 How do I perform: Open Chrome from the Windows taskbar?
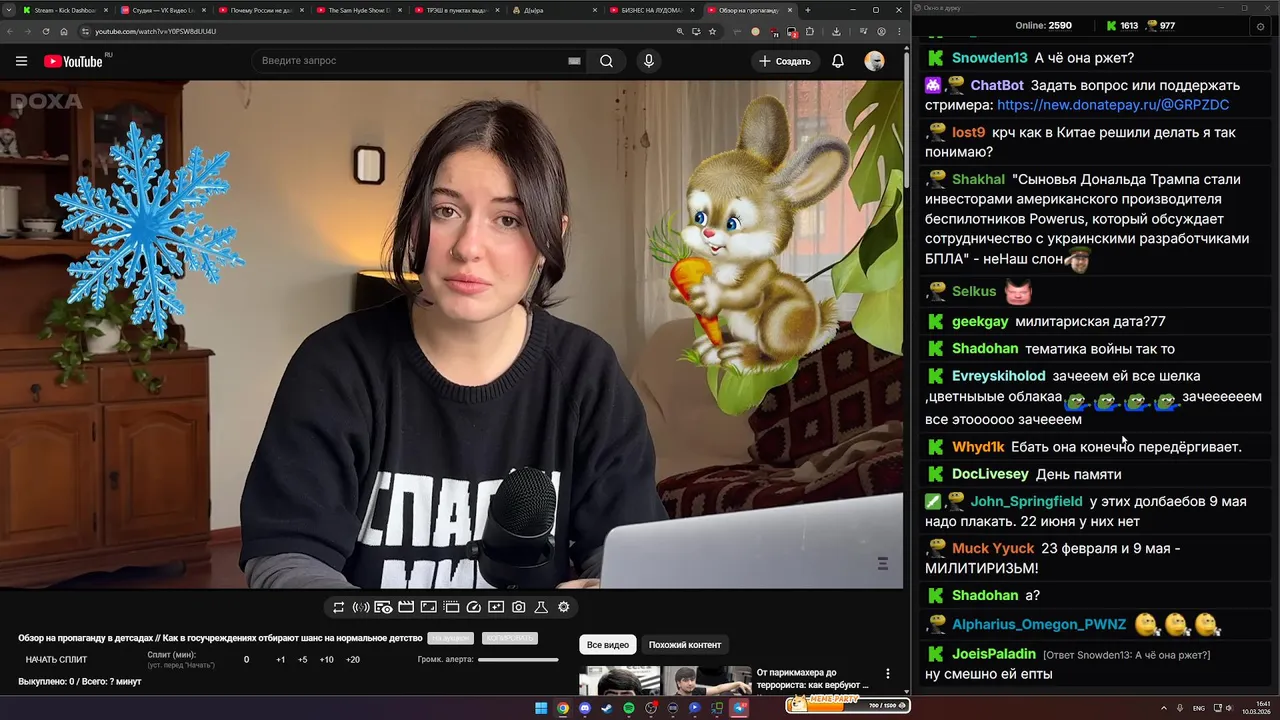coord(563,708)
